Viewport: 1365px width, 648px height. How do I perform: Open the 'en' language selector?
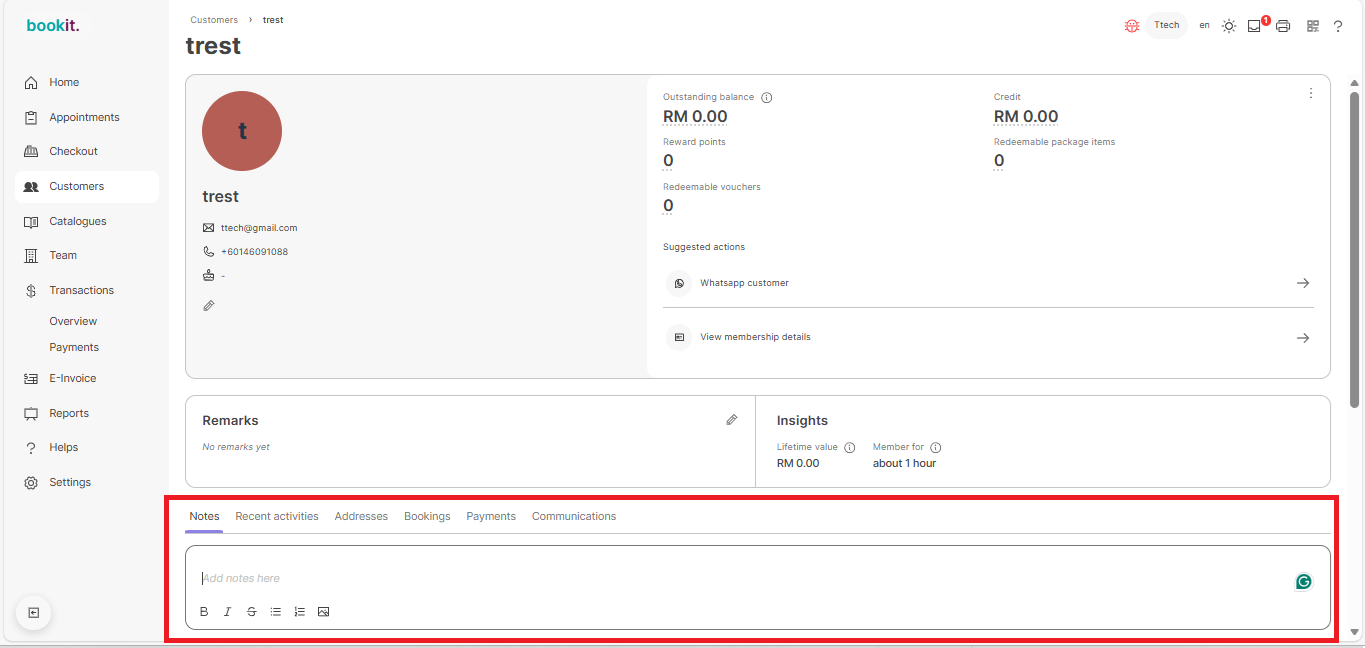[x=1204, y=25]
